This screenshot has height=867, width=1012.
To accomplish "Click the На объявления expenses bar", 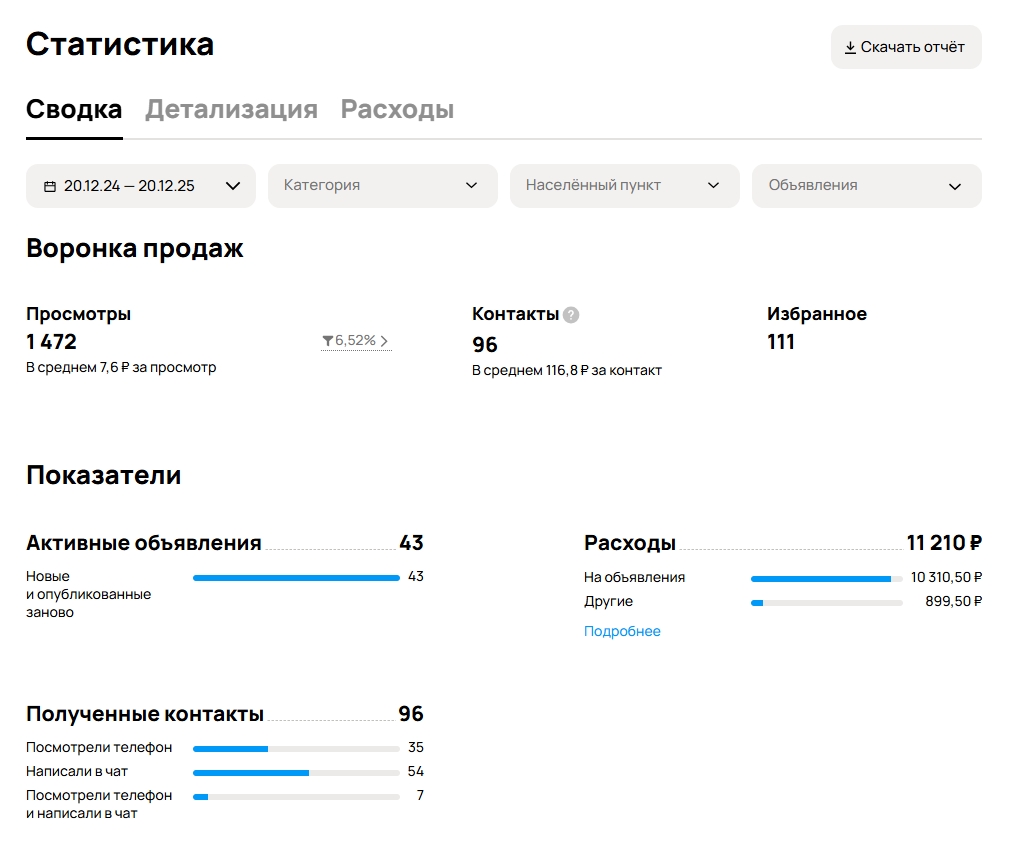I will click(x=826, y=578).
